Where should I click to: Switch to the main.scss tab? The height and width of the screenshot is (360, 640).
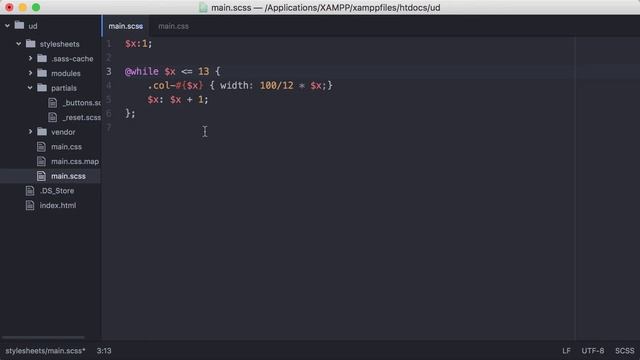tap(126, 26)
